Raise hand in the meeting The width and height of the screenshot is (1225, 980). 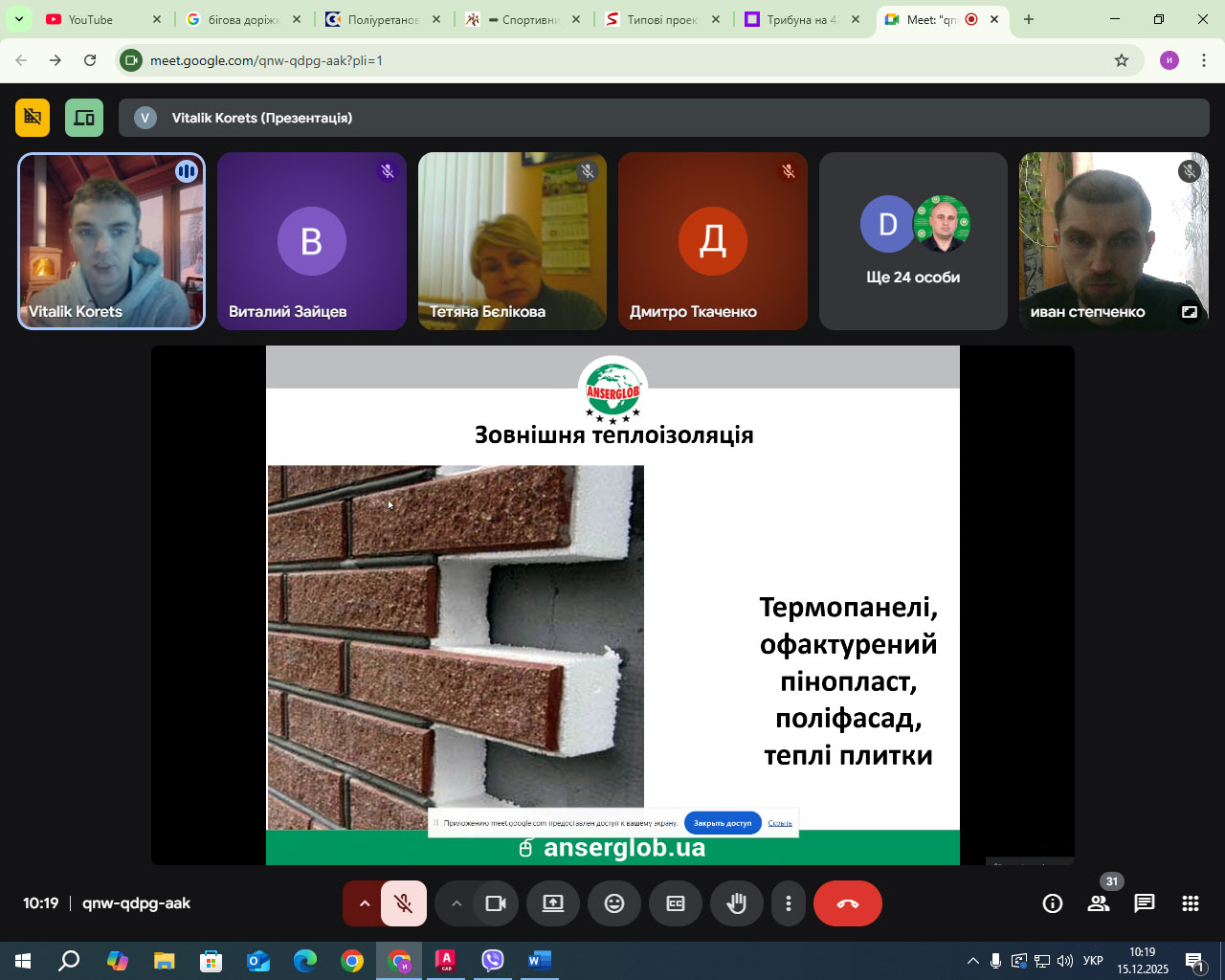[736, 903]
